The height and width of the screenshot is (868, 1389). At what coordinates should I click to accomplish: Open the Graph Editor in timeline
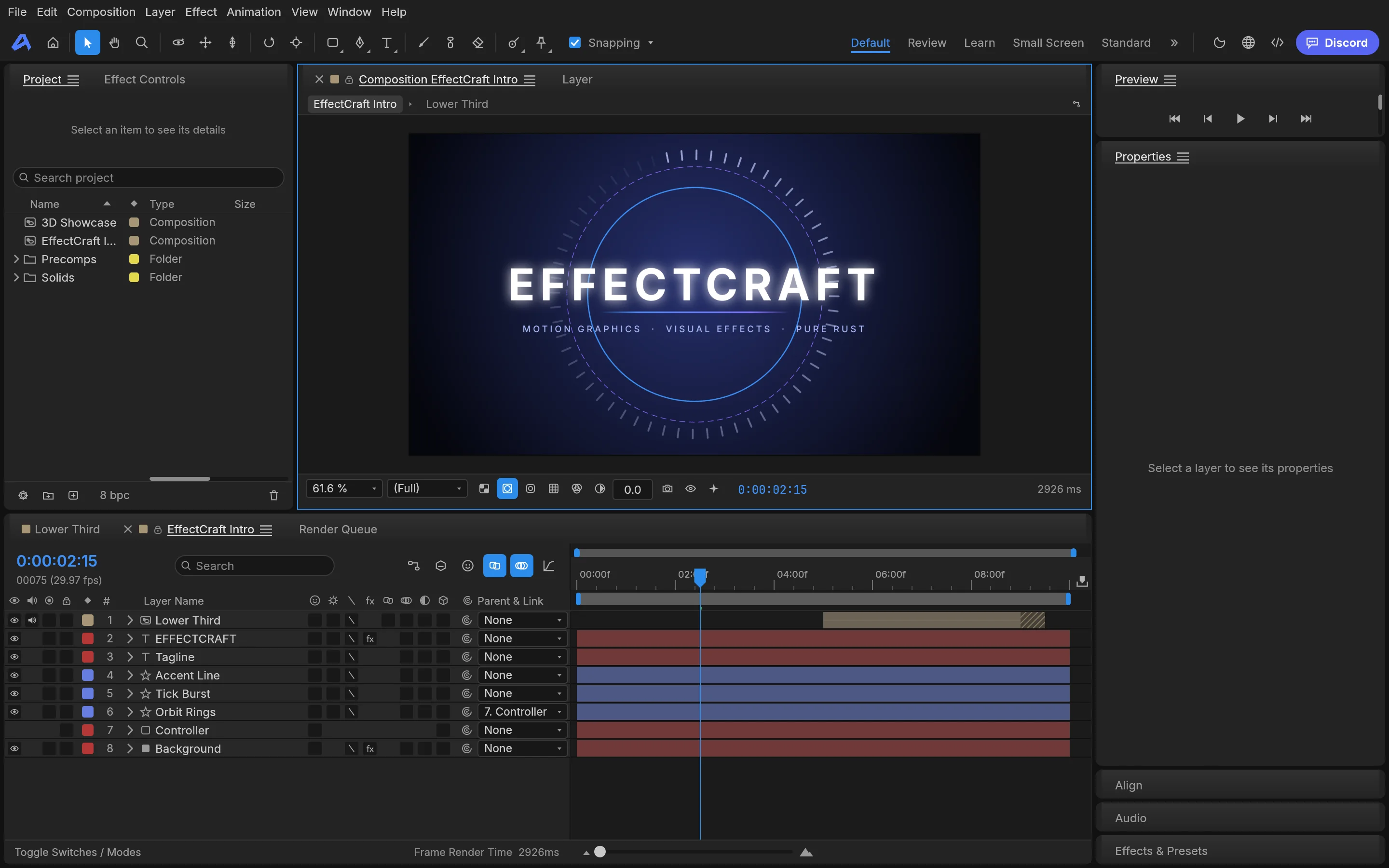coord(549,566)
